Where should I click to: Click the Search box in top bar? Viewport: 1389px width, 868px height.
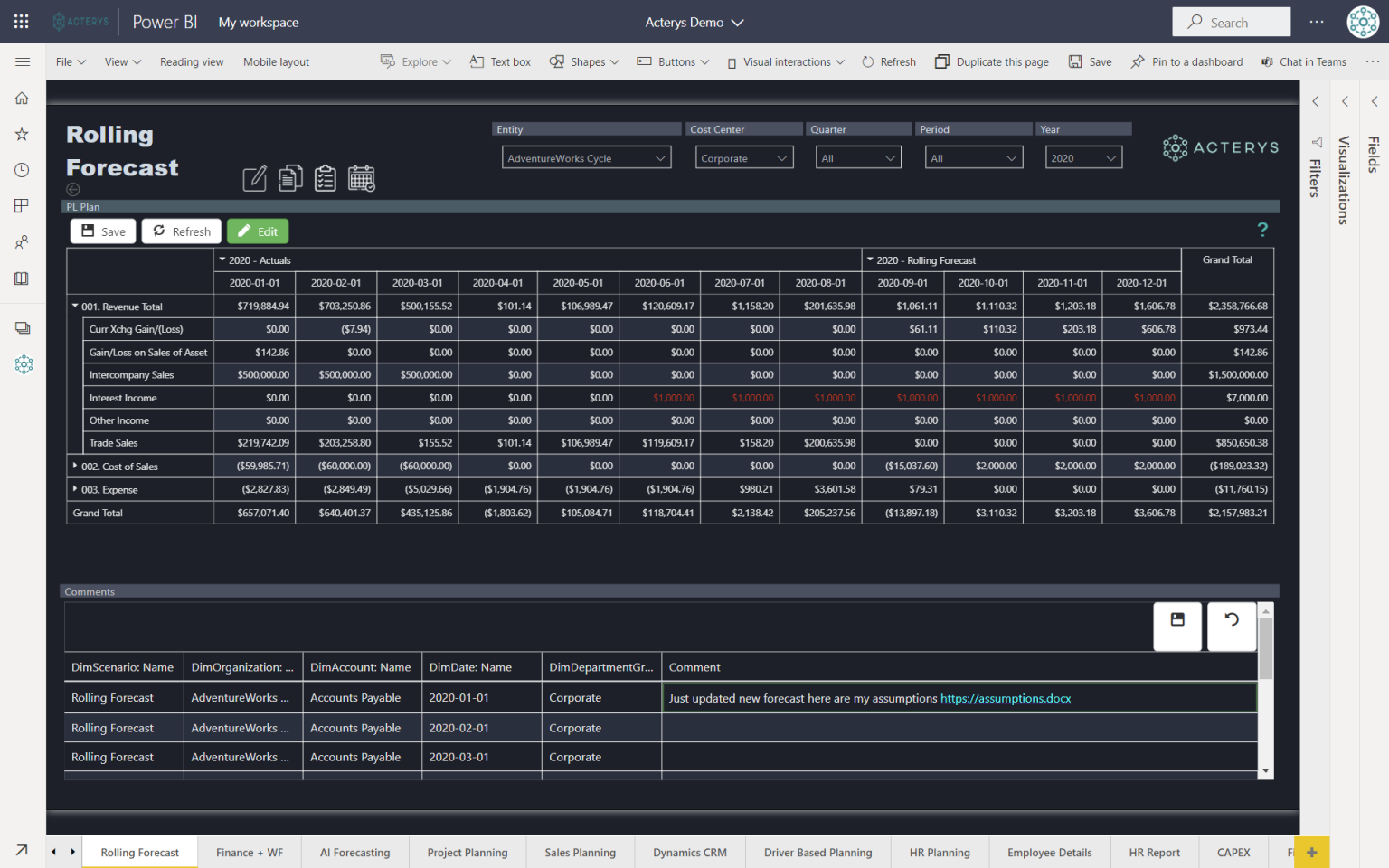(x=1231, y=23)
